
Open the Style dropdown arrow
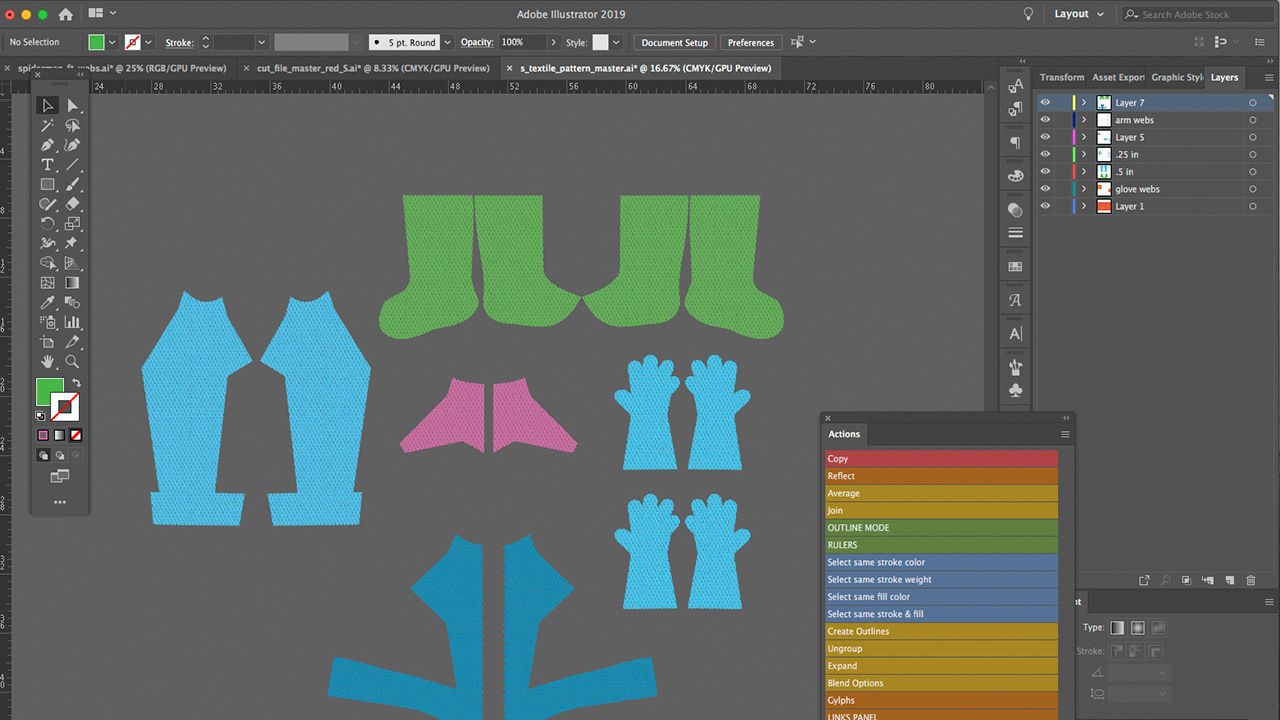point(616,42)
